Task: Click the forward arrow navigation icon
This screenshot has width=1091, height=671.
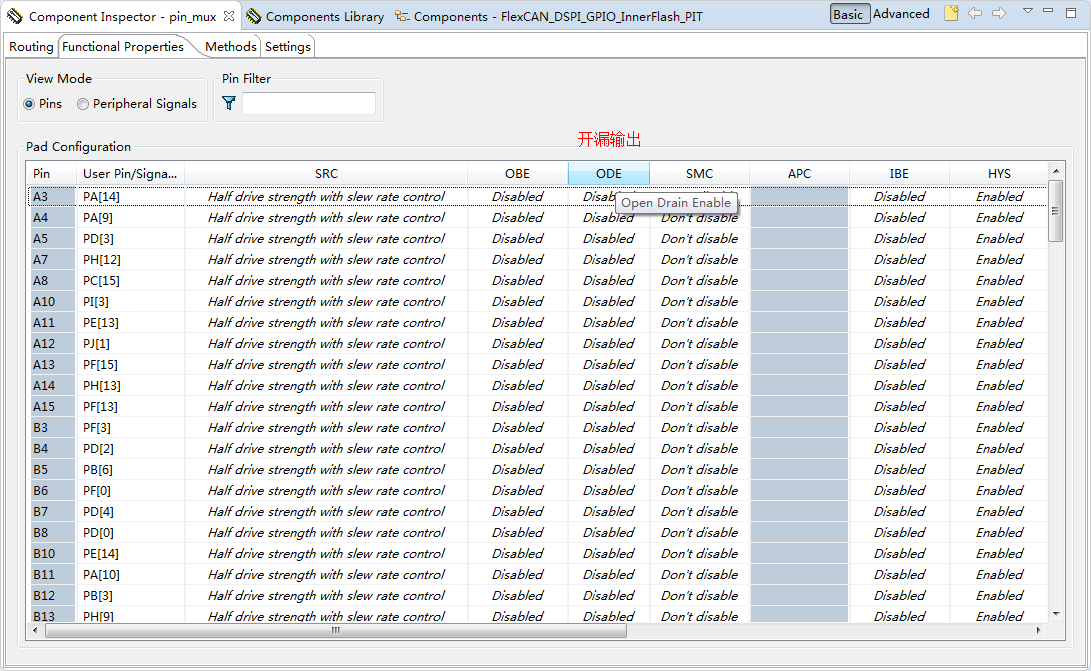Action: (999, 13)
